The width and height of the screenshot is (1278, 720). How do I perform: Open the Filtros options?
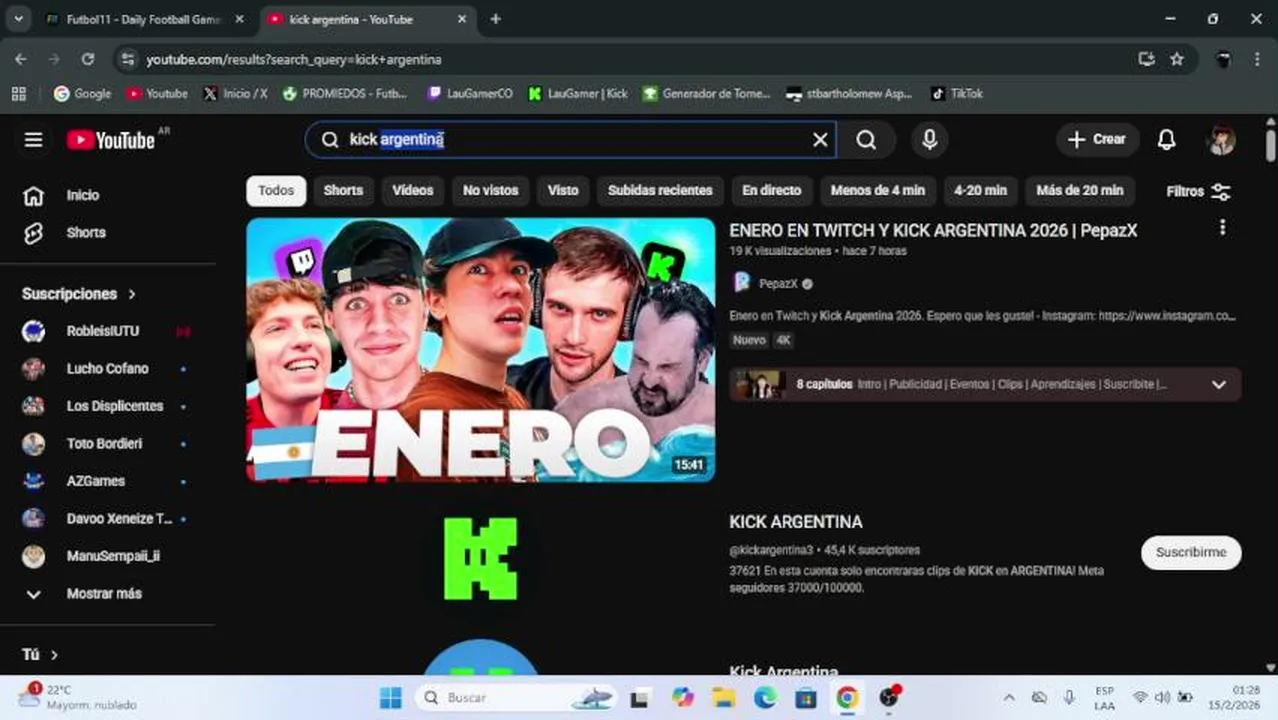[1198, 191]
